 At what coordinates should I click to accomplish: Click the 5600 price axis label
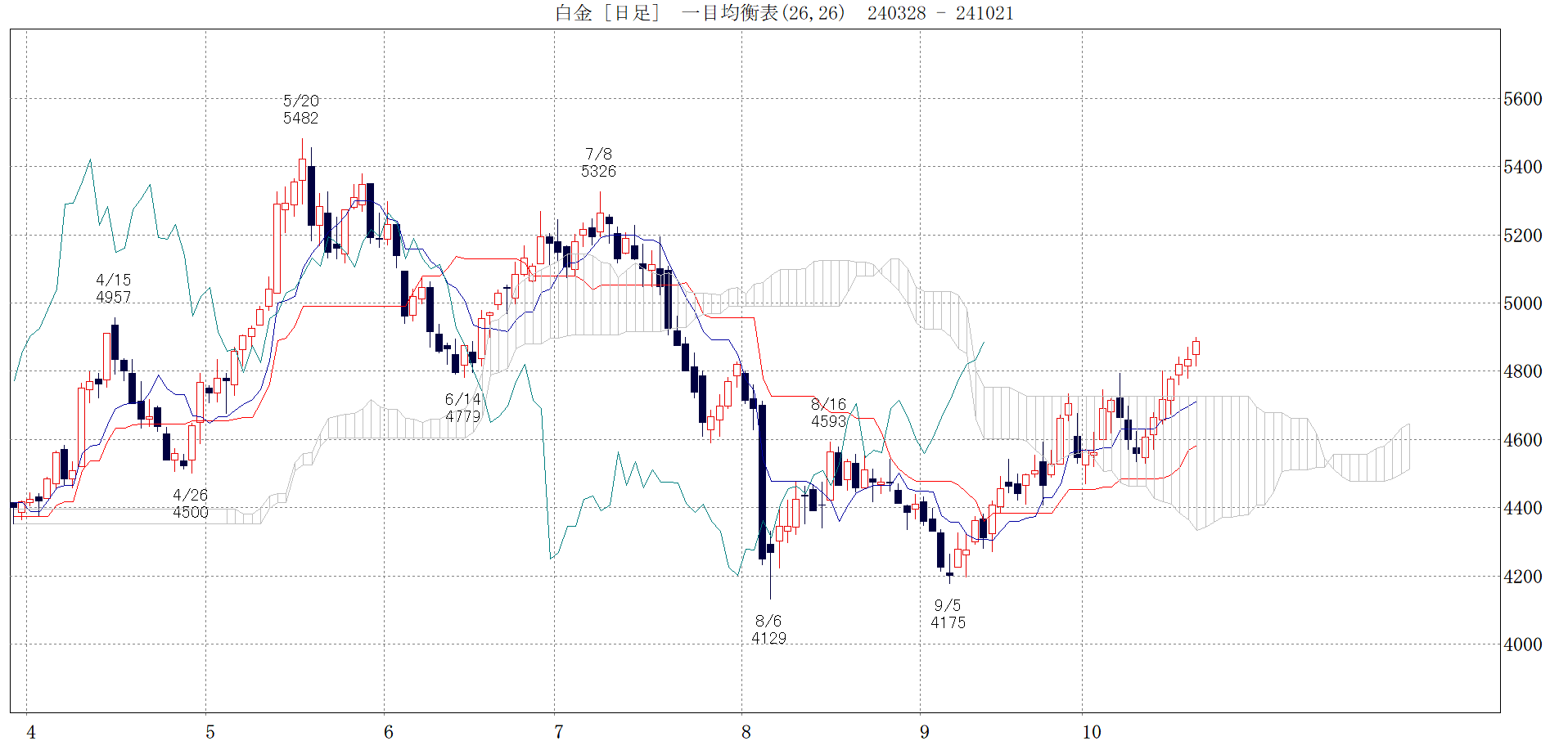1522,99
